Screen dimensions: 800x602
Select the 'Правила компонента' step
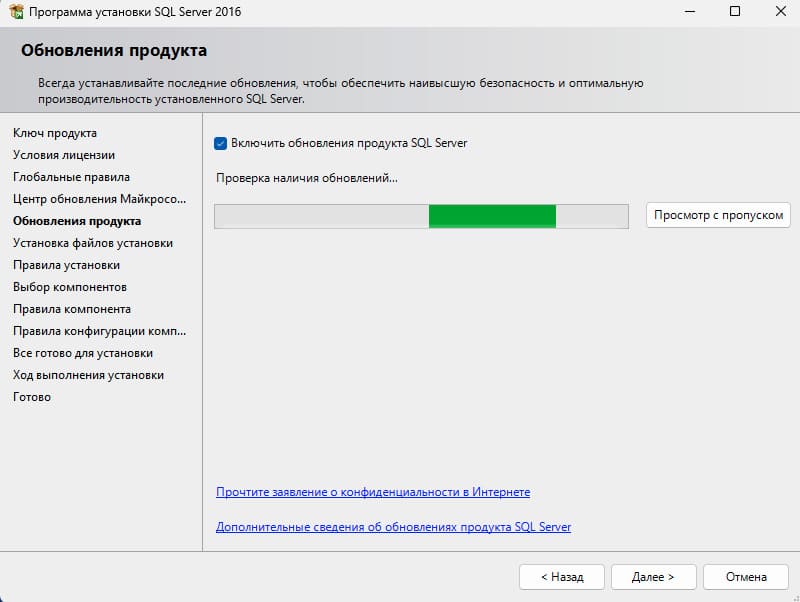pyautogui.click(x=72, y=309)
